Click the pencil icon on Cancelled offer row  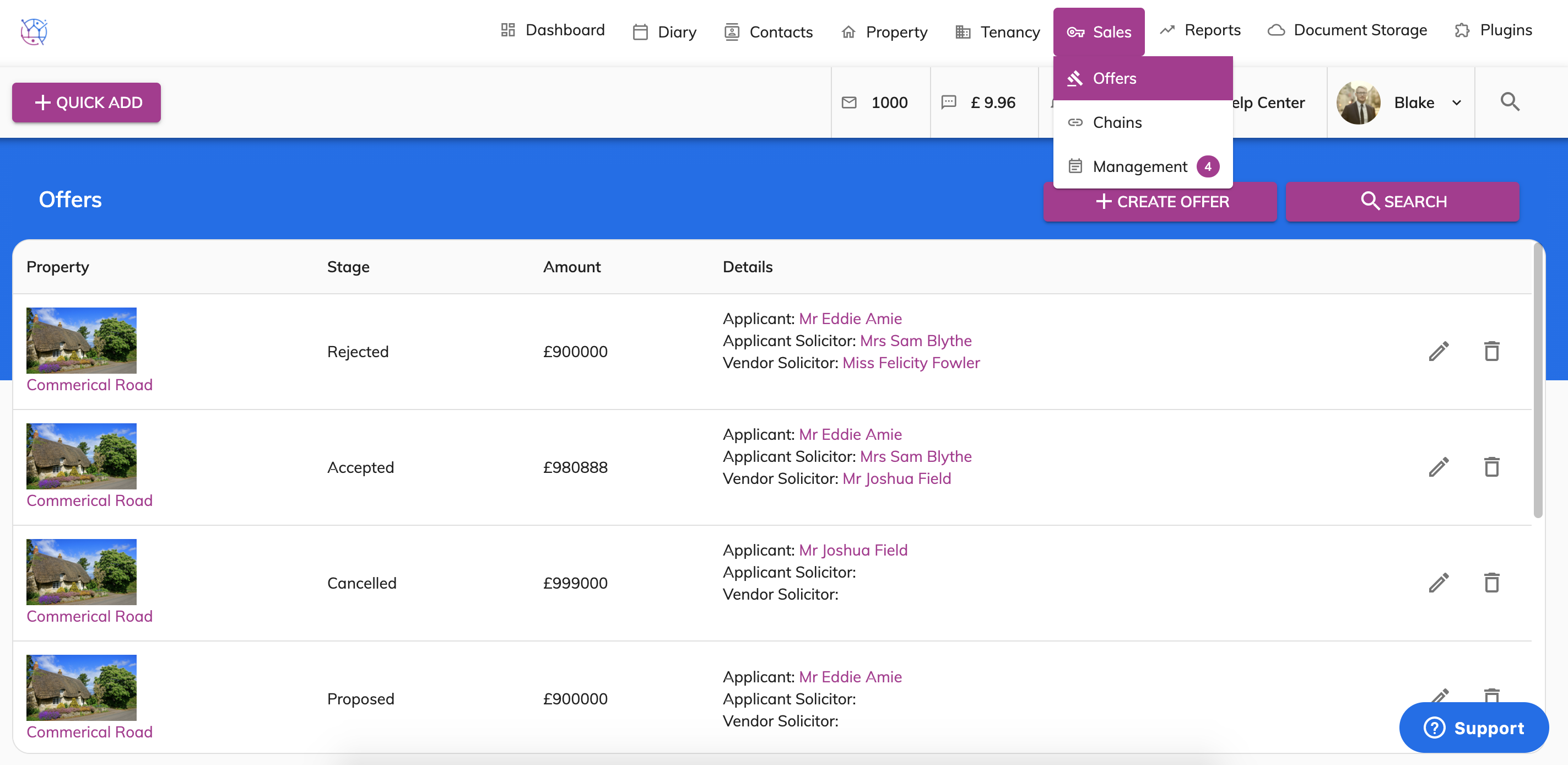click(1439, 583)
